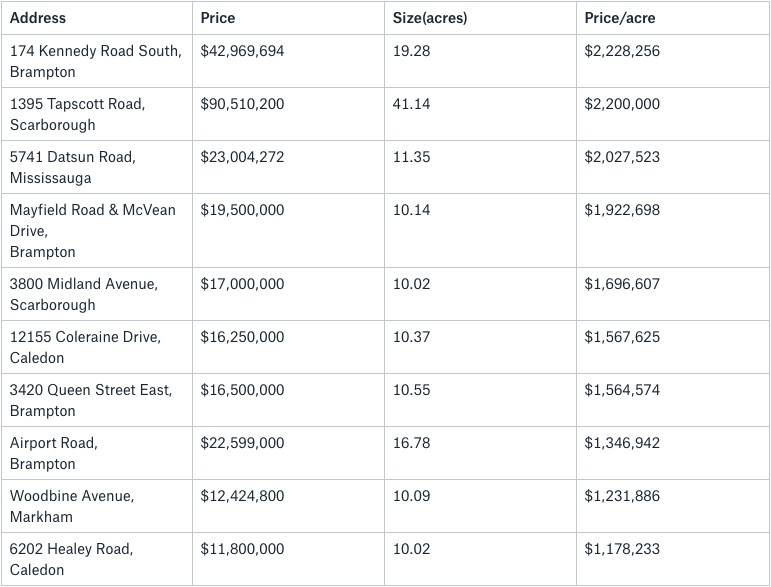771x587 pixels.
Task: Select the 6202 Healey Road cell
Action: 71,559
